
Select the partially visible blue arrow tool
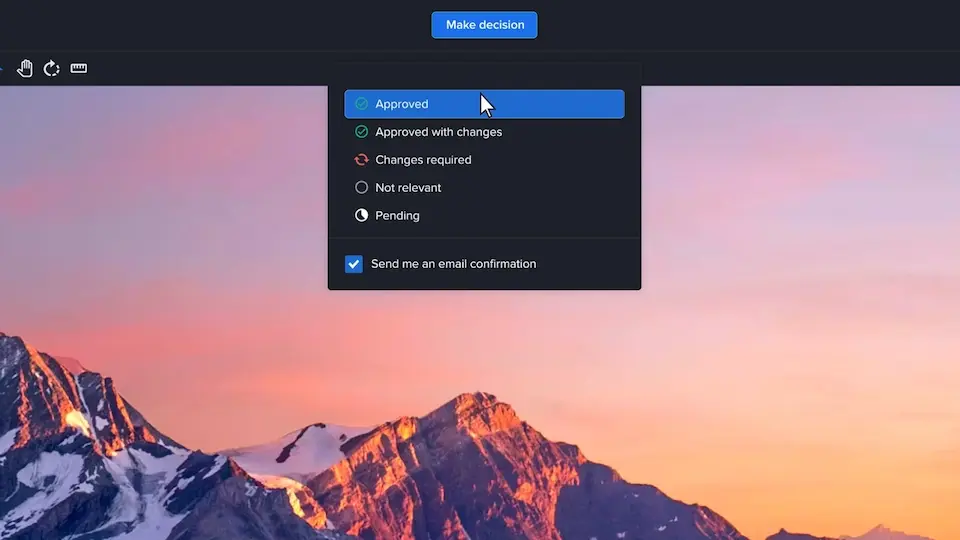click(2, 68)
